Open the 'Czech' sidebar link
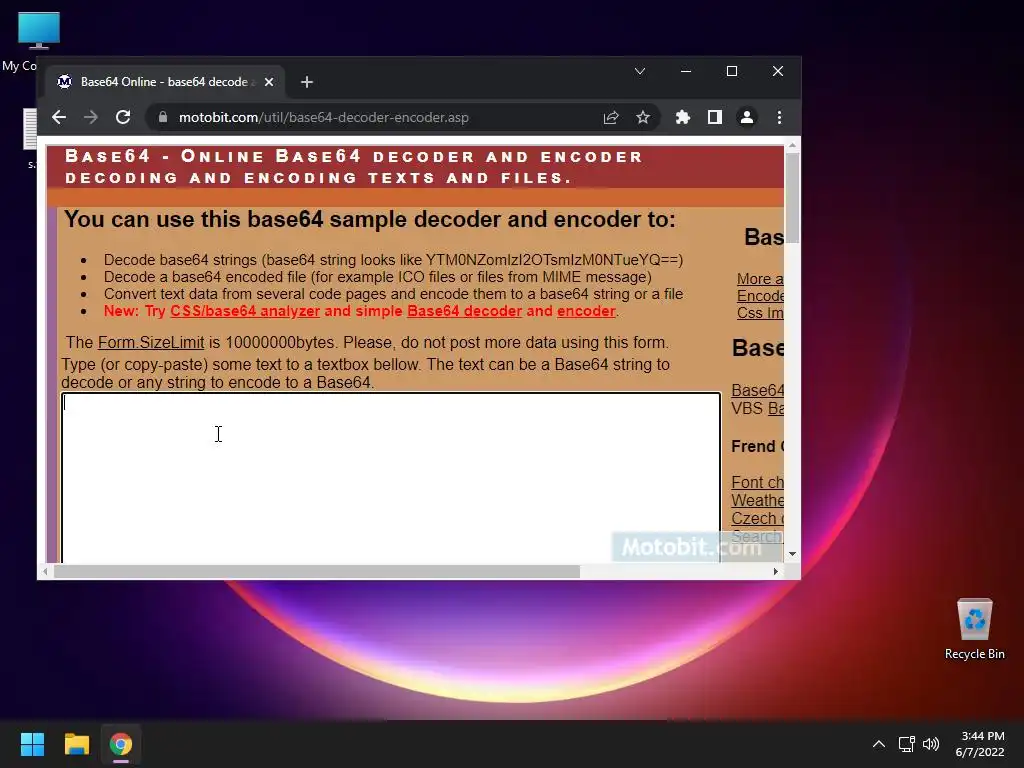The height and width of the screenshot is (768, 1024). (x=757, y=518)
